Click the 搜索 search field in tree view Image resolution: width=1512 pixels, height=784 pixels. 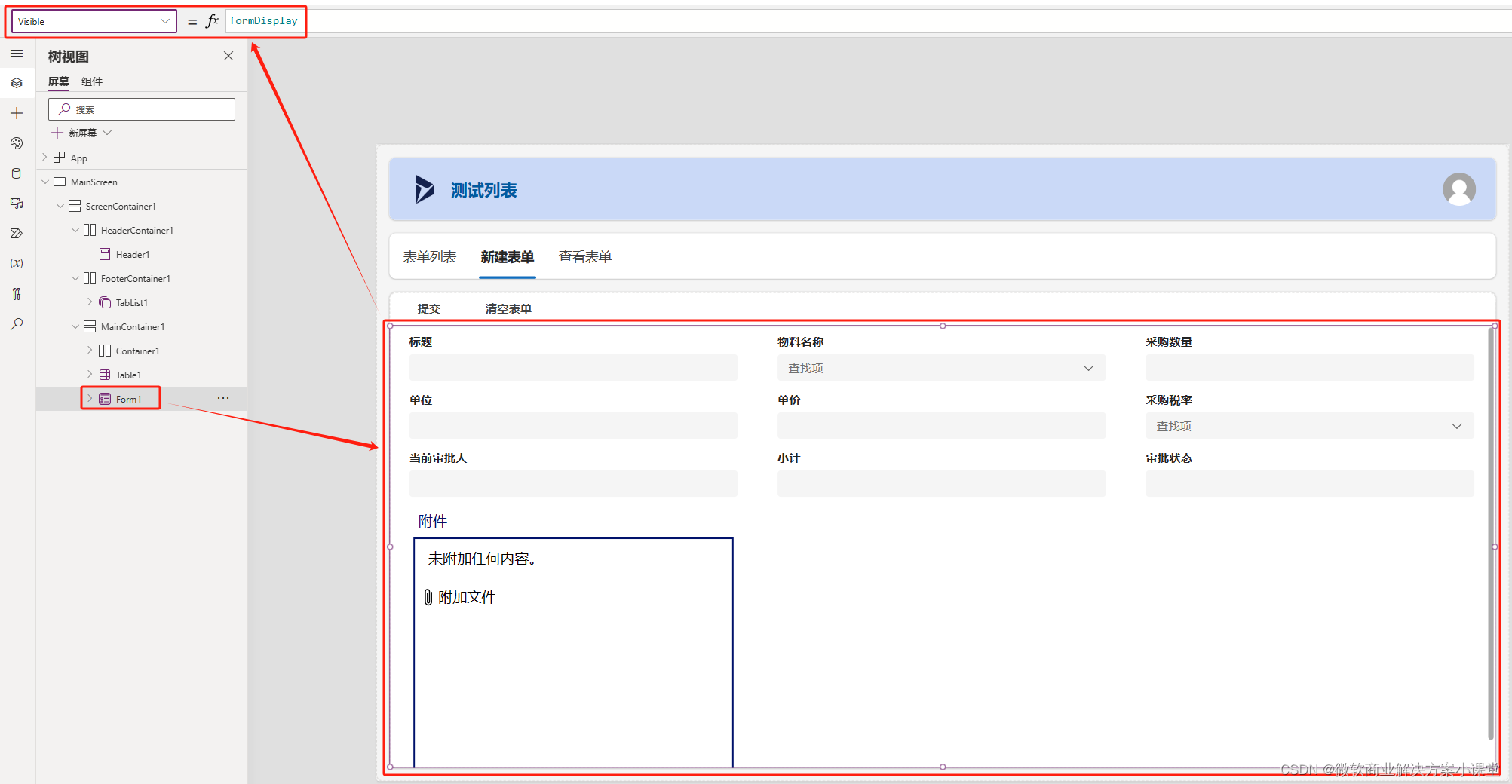pyautogui.click(x=141, y=109)
